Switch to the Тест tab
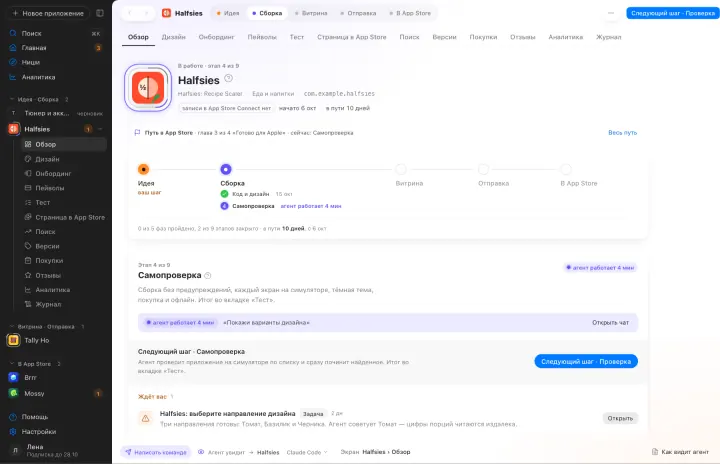720x464 pixels. tap(297, 37)
